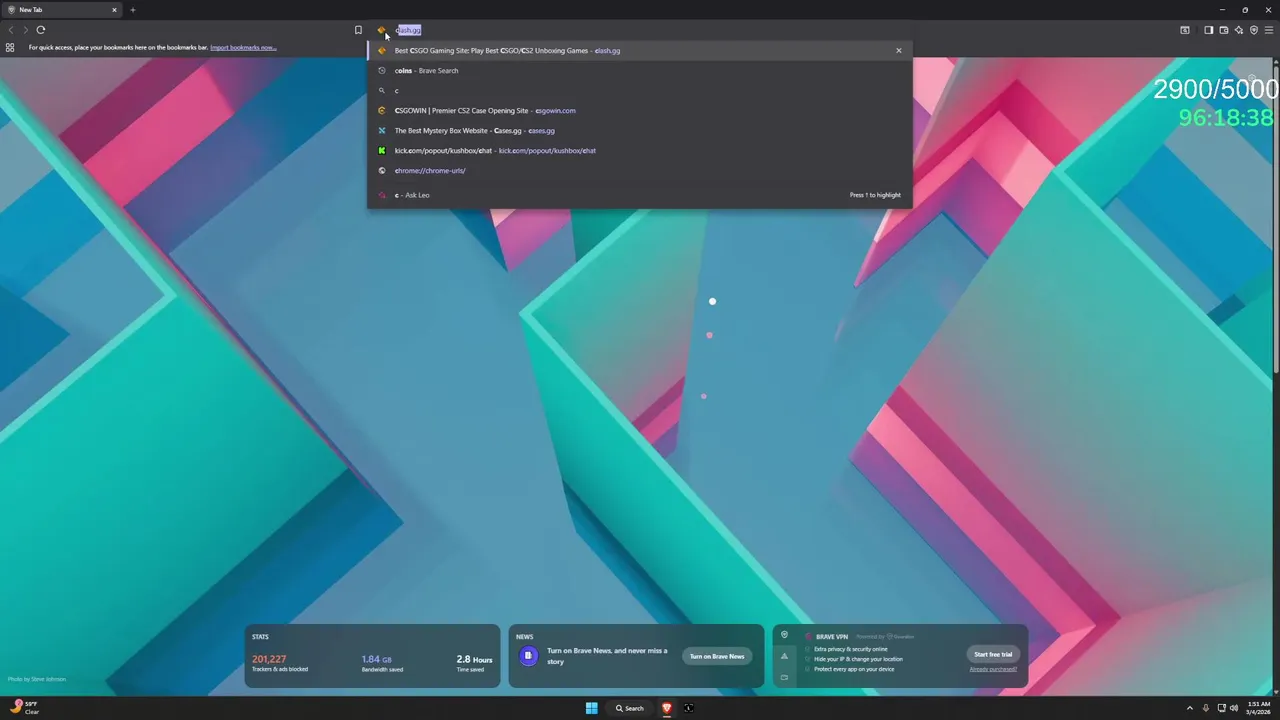Open the Brave hamburger main menu

[x=1269, y=30]
